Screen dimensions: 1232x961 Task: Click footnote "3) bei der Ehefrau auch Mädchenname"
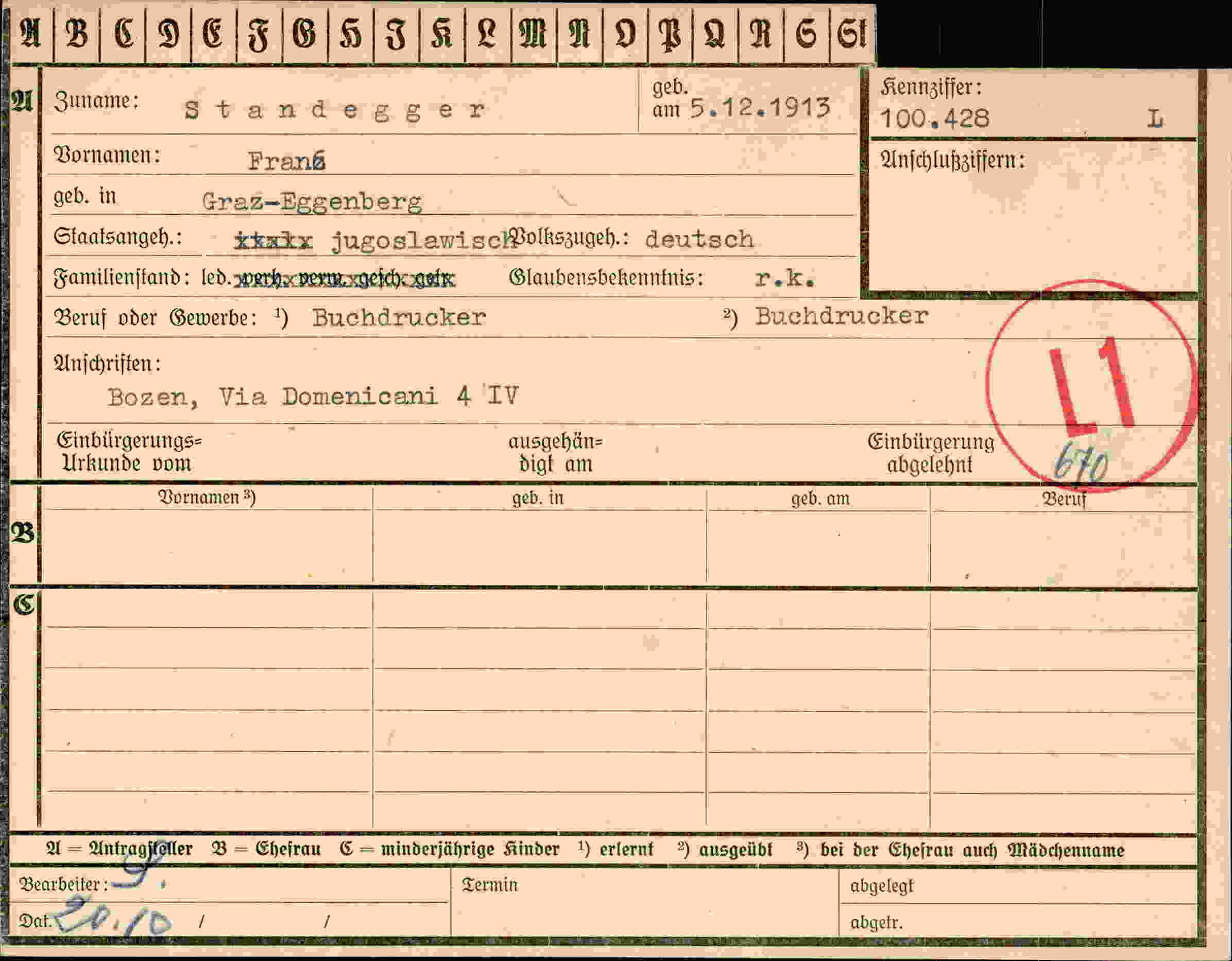(961, 850)
